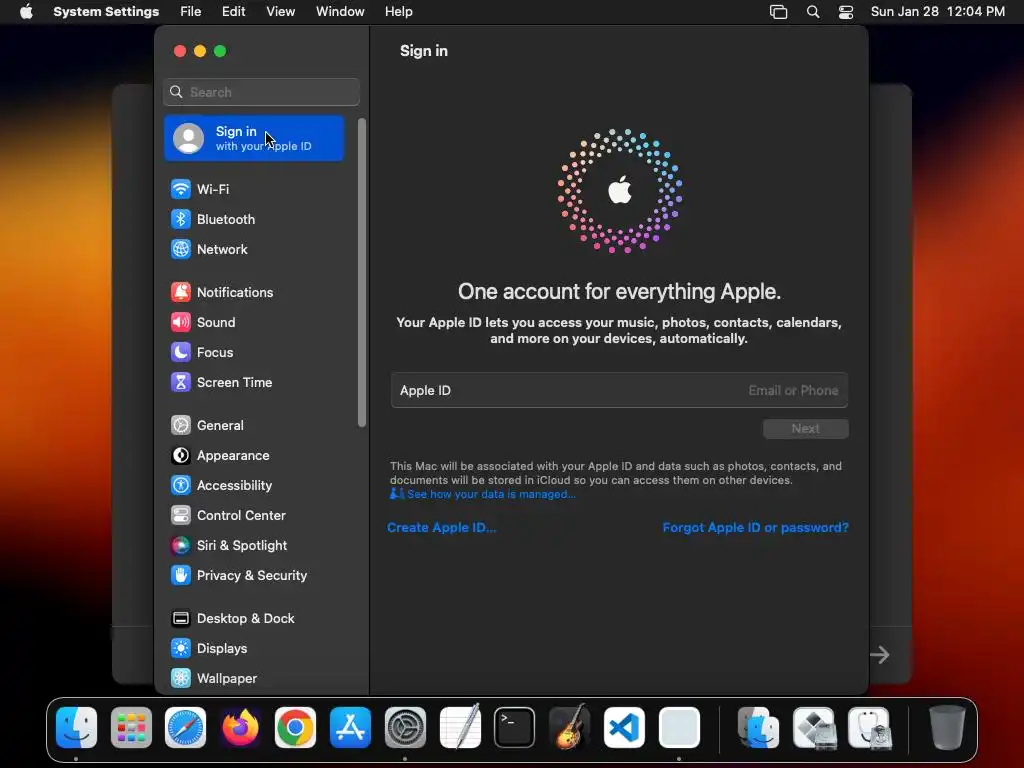This screenshot has height=768, width=1024.
Task: Open Spotlight search in menu bar
Action: tap(813, 12)
